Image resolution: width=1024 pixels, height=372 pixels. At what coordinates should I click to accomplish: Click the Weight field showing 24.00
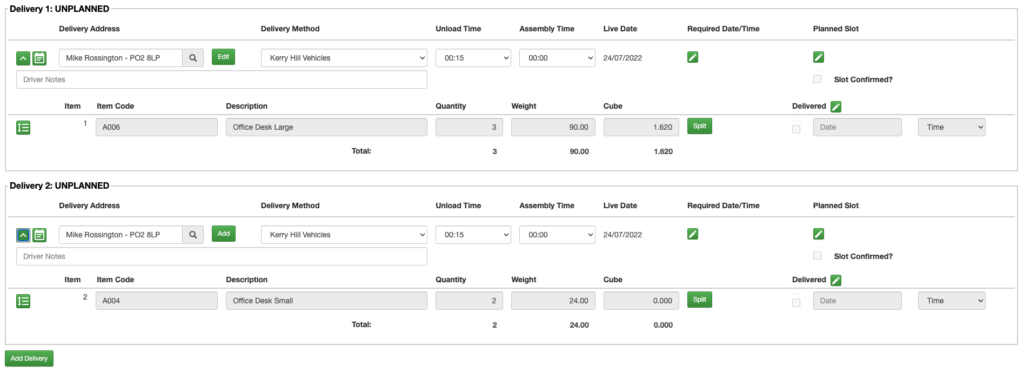553,301
